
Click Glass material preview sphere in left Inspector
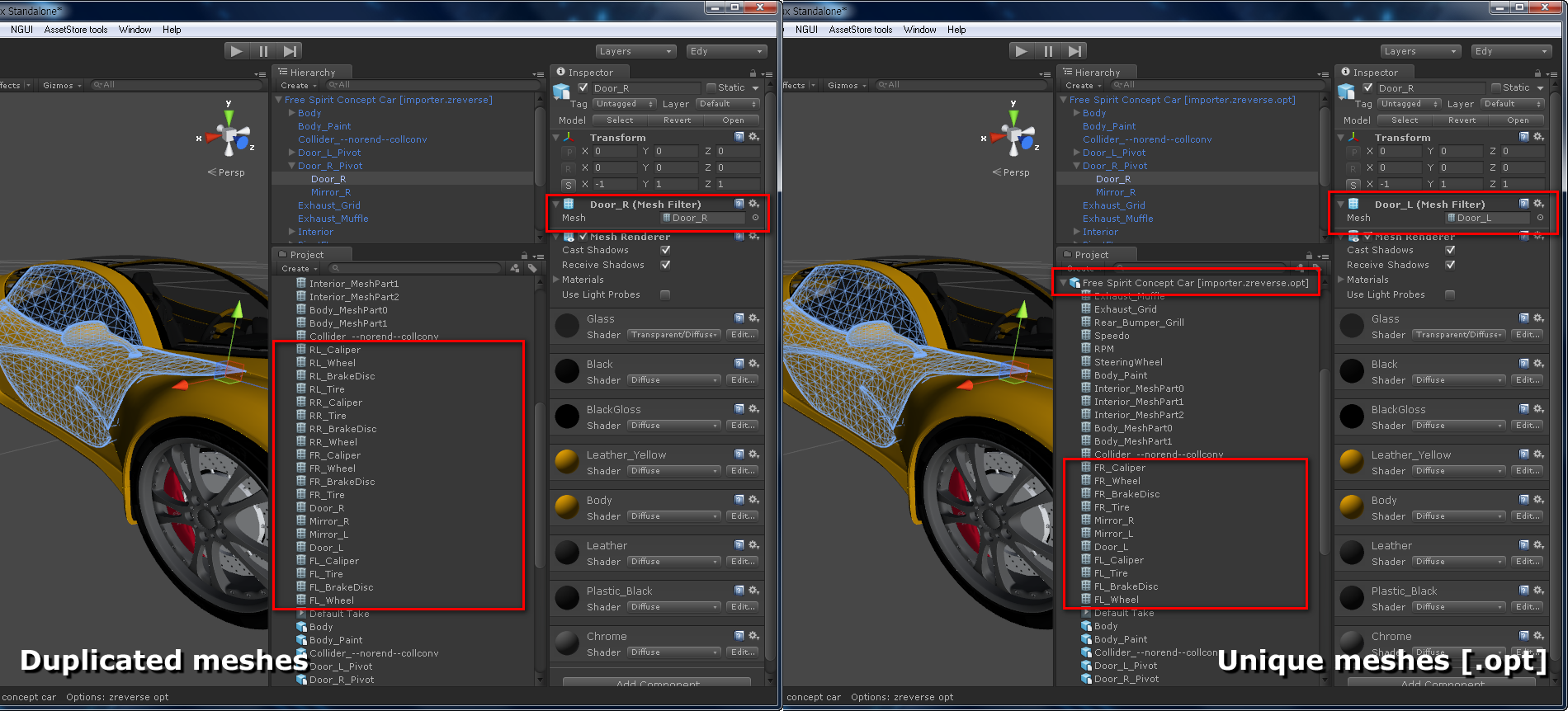click(567, 326)
